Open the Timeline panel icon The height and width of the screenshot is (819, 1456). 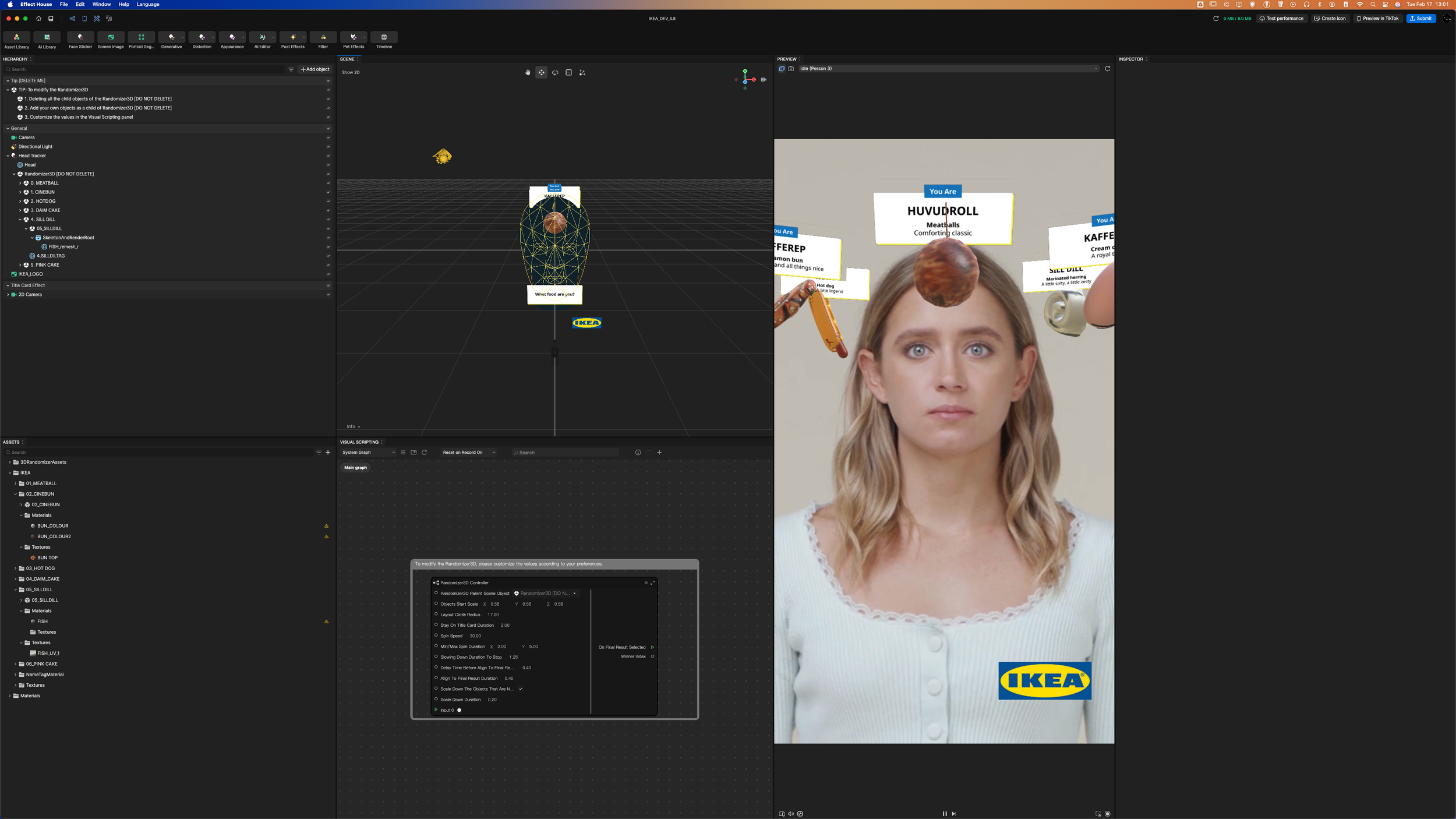click(x=384, y=37)
